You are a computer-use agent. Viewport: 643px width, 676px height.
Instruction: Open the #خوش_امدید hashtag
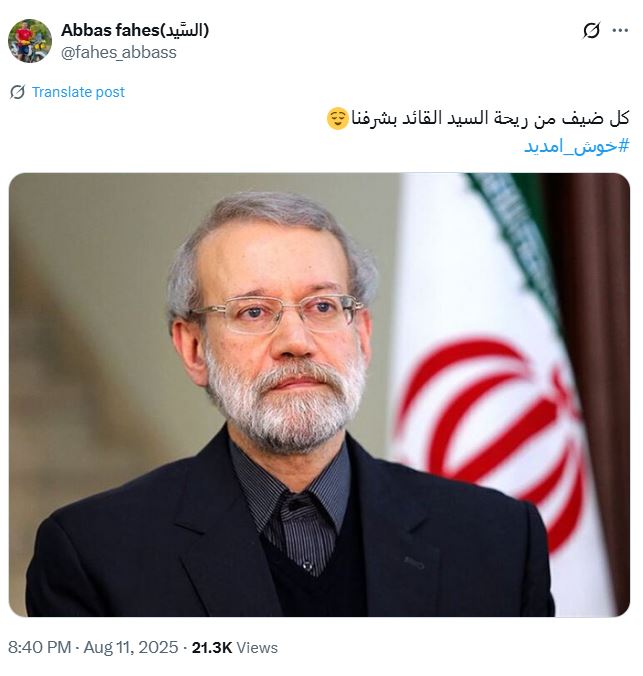pyautogui.click(x=577, y=147)
